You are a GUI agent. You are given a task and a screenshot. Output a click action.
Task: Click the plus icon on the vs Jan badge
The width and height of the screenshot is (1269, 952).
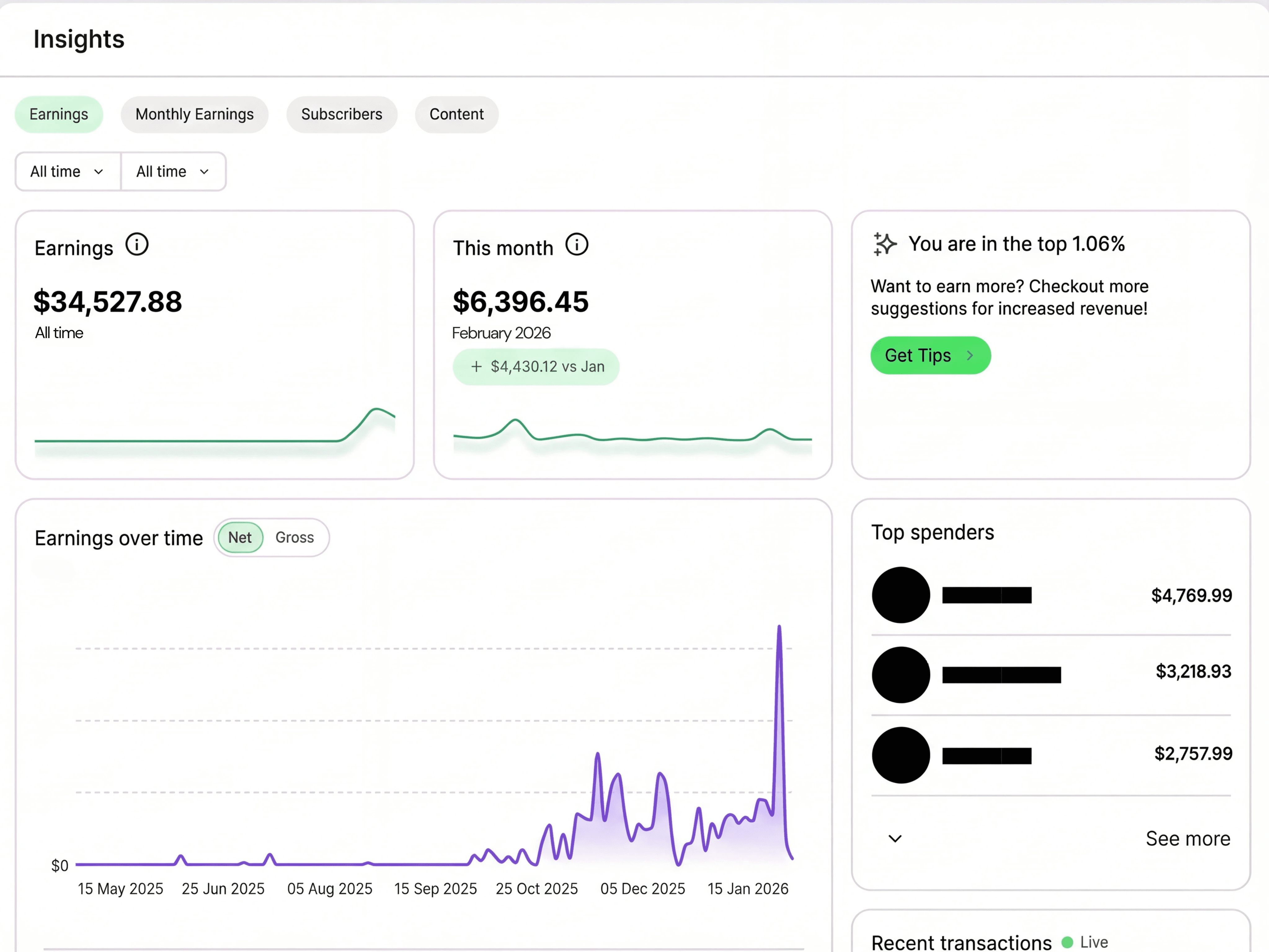477,367
